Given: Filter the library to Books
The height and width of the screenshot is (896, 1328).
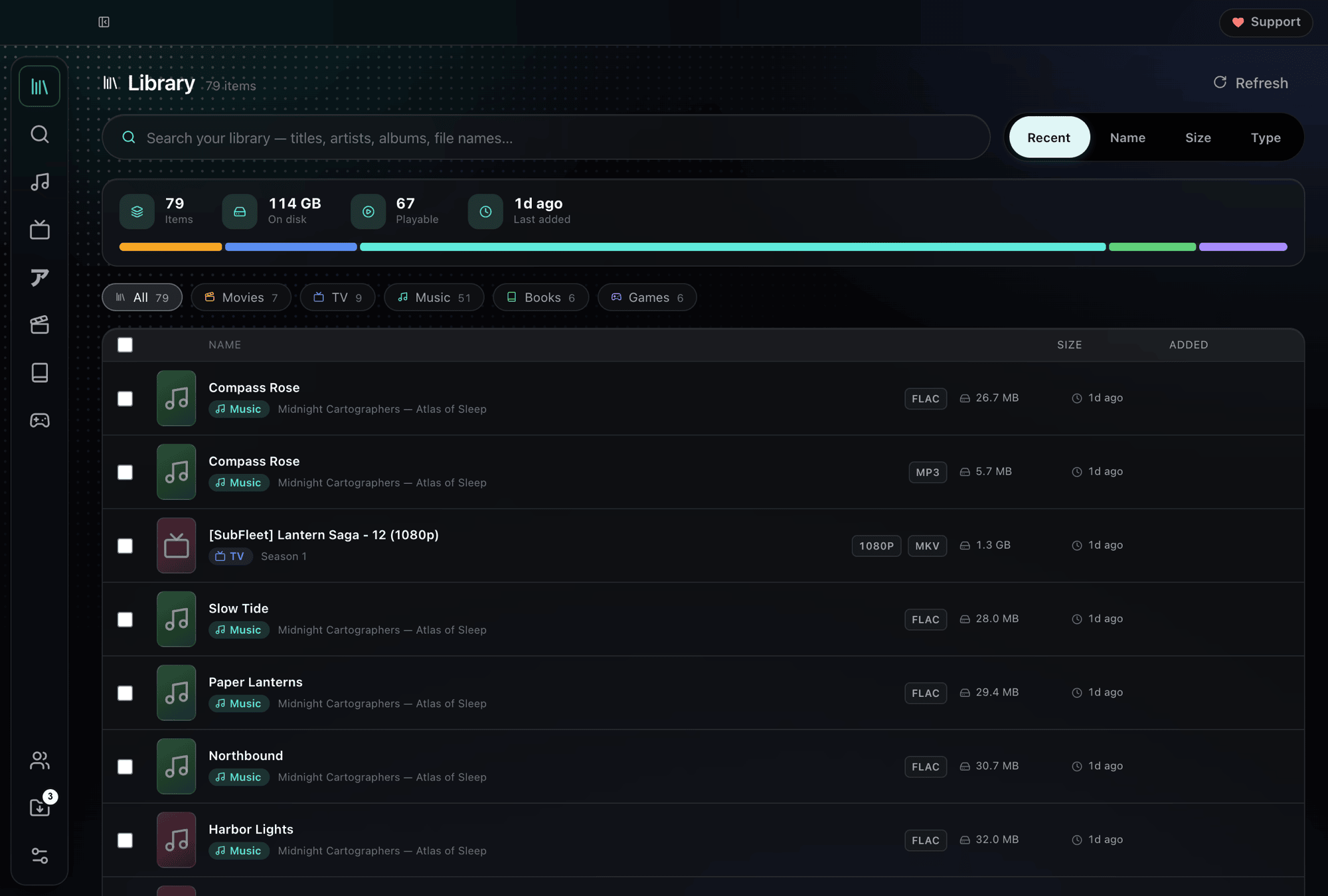Looking at the screenshot, I should coord(541,297).
